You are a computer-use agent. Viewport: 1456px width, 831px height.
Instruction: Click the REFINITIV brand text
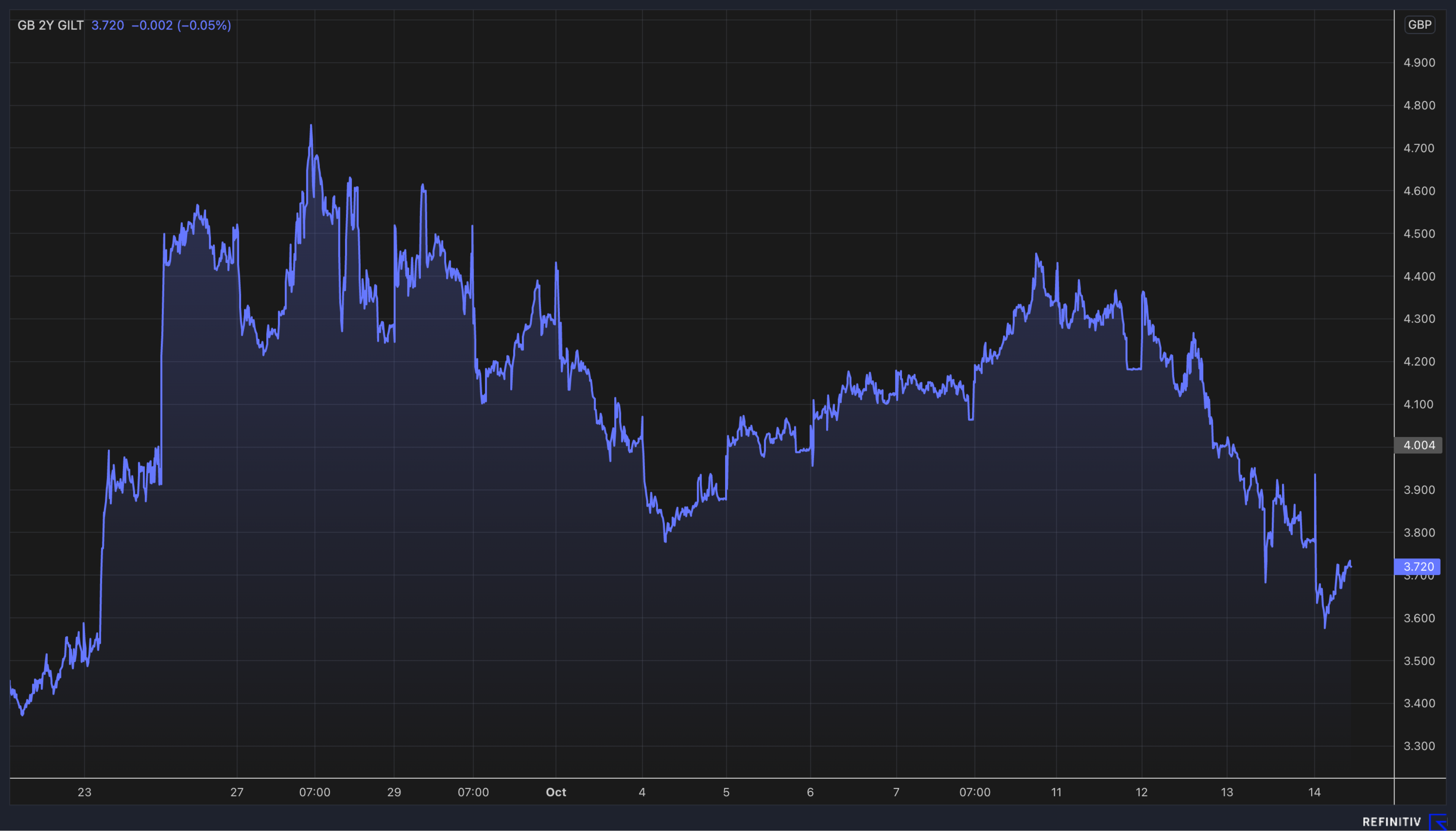(x=1392, y=822)
